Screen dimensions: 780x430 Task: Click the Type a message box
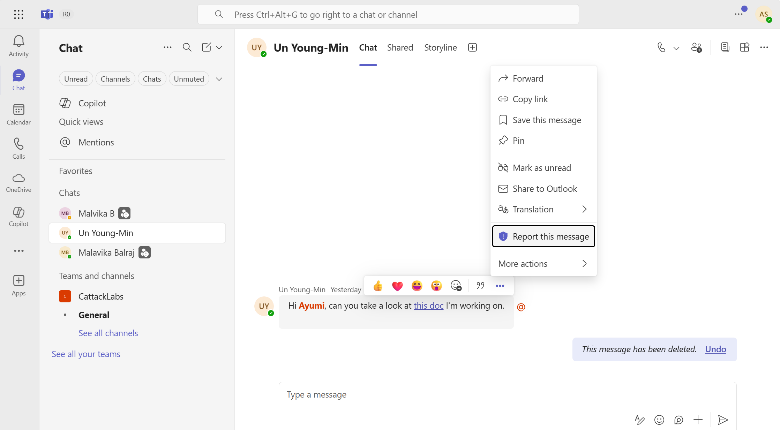(507, 395)
